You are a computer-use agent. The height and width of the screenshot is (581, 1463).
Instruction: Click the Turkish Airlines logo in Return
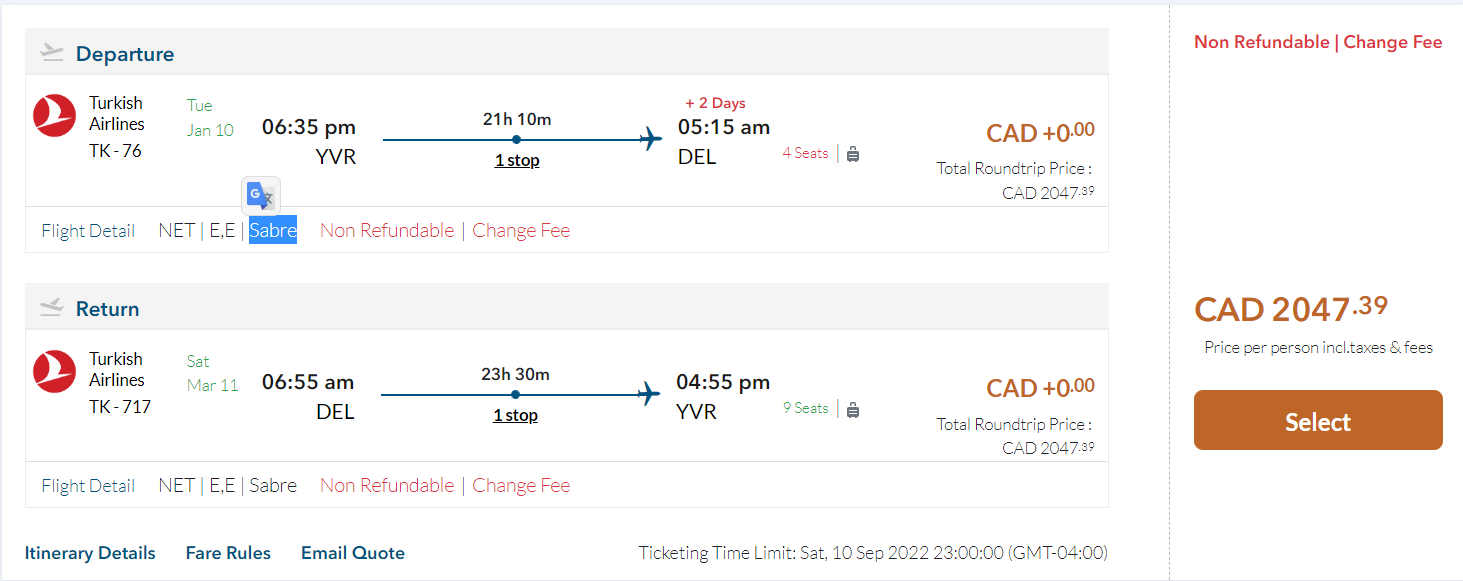coord(54,371)
